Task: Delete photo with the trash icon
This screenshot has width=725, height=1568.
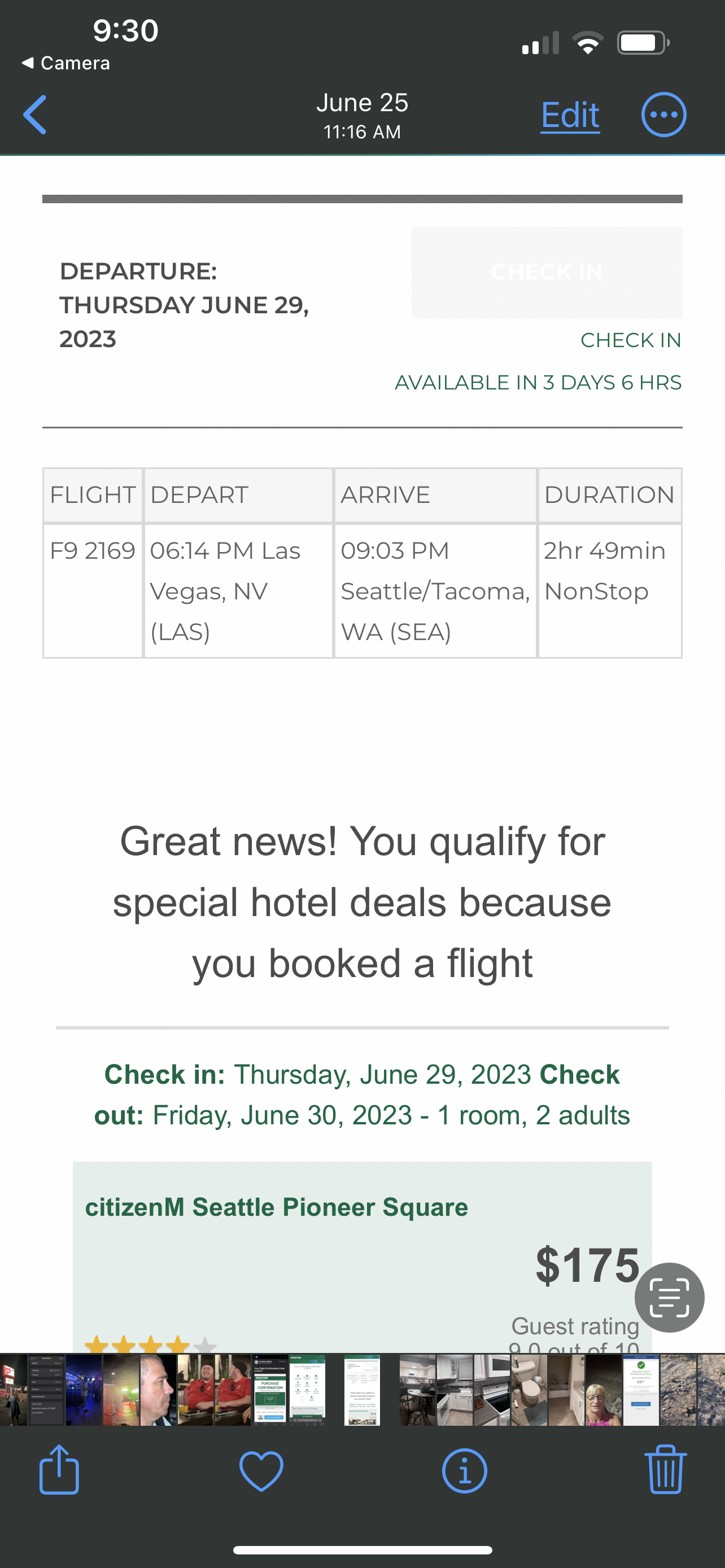Action: [x=665, y=1470]
